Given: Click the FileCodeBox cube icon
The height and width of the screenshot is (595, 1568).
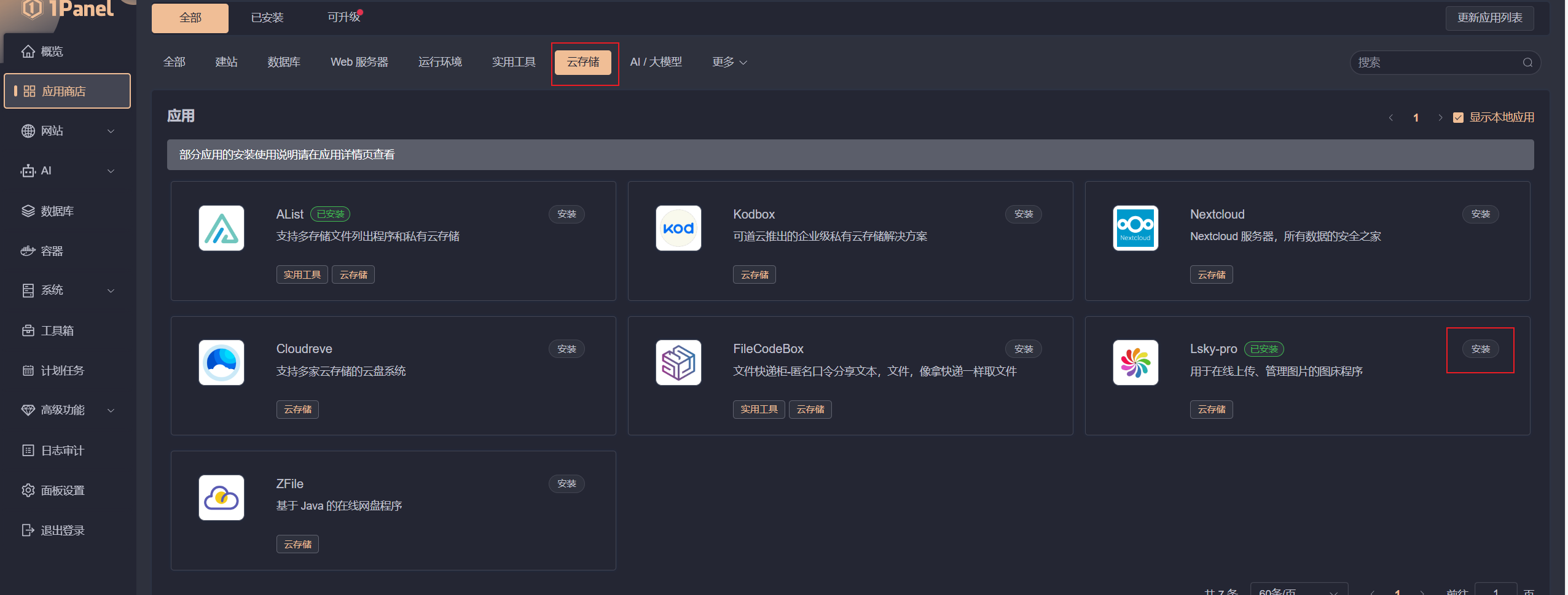Looking at the screenshot, I should coord(678,363).
